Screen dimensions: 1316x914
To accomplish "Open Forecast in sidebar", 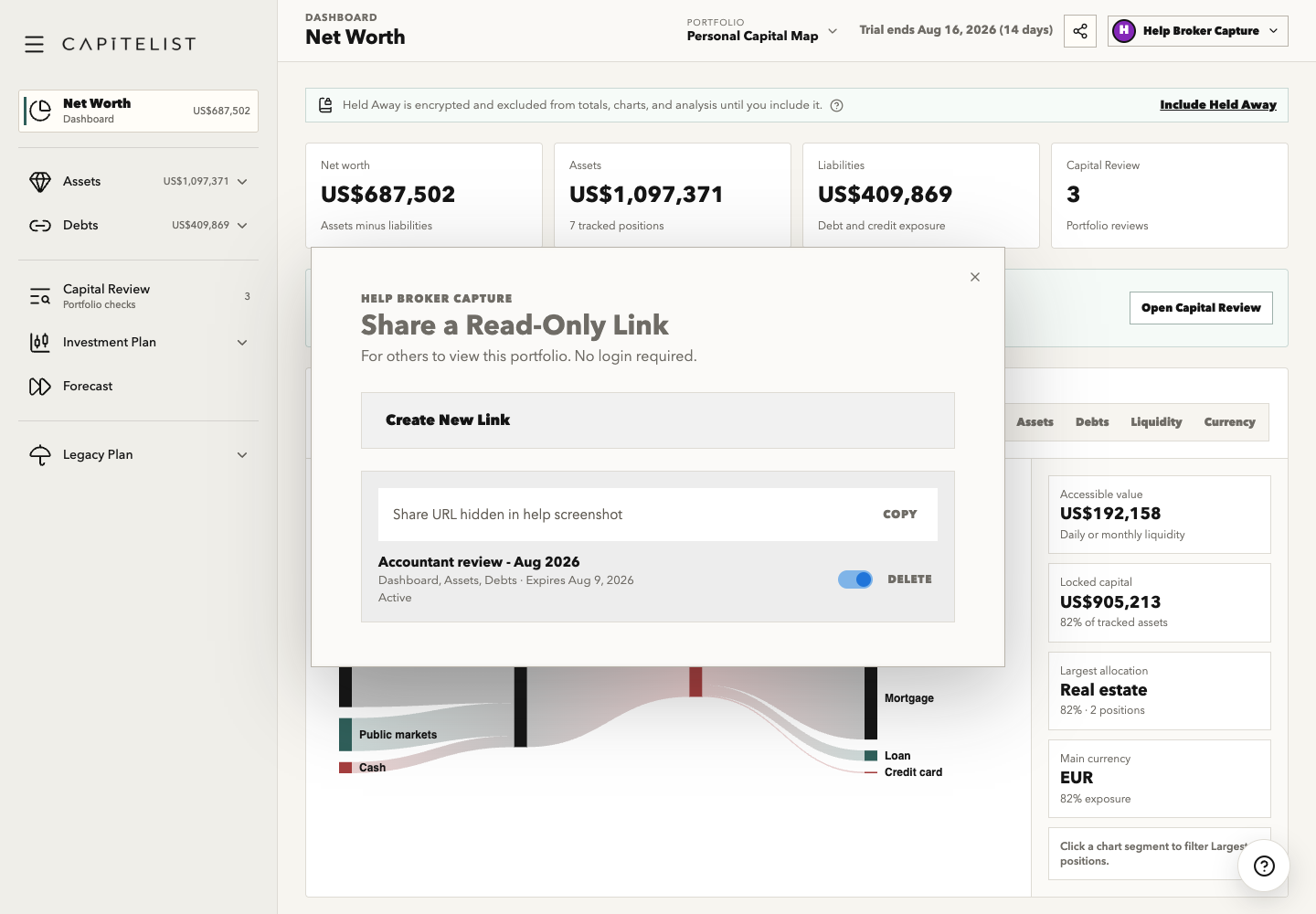I will [138, 387].
